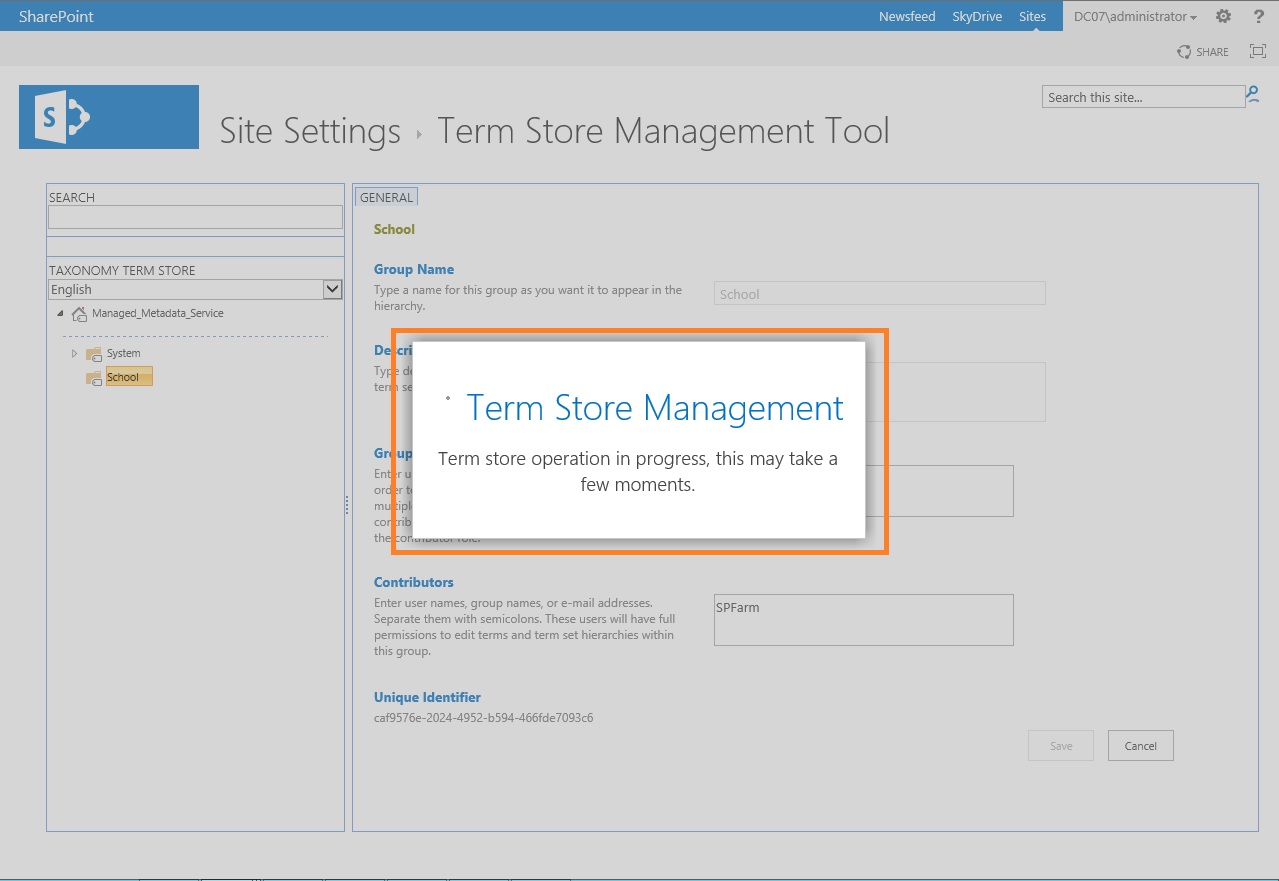The width and height of the screenshot is (1279, 881).
Task: Select the Managed_Metadata_Service store icon
Action: point(79,313)
